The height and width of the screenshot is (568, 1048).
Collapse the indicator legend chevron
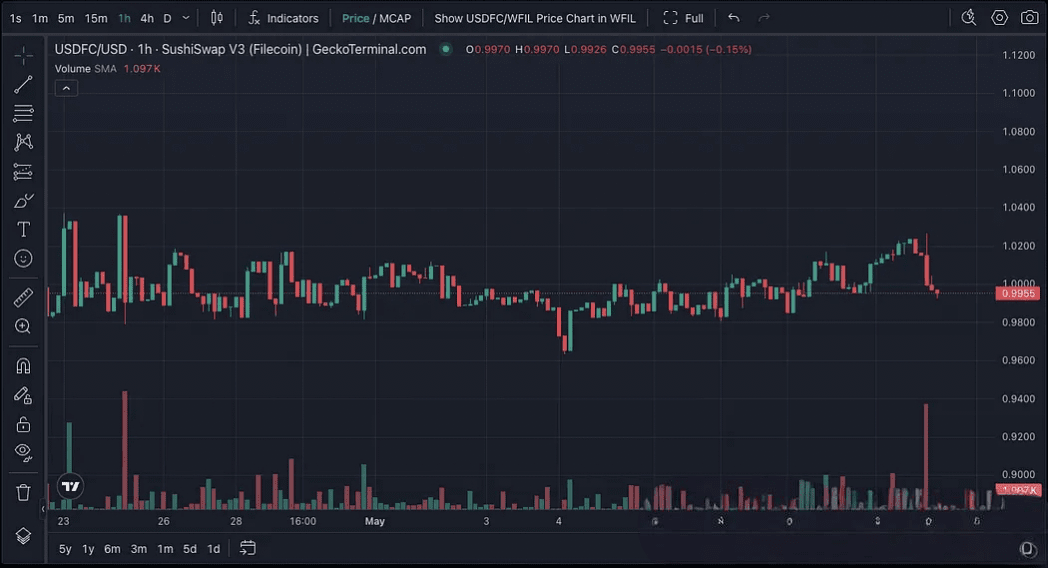point(66,88)
